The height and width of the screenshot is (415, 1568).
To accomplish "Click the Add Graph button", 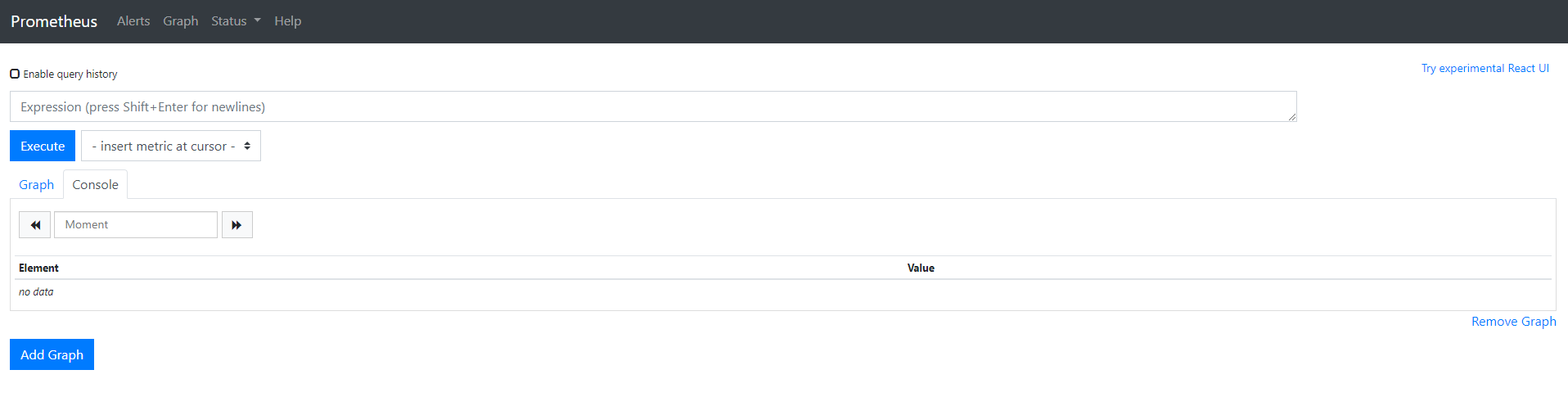I will pyautogui.click(x=52, y=354).
